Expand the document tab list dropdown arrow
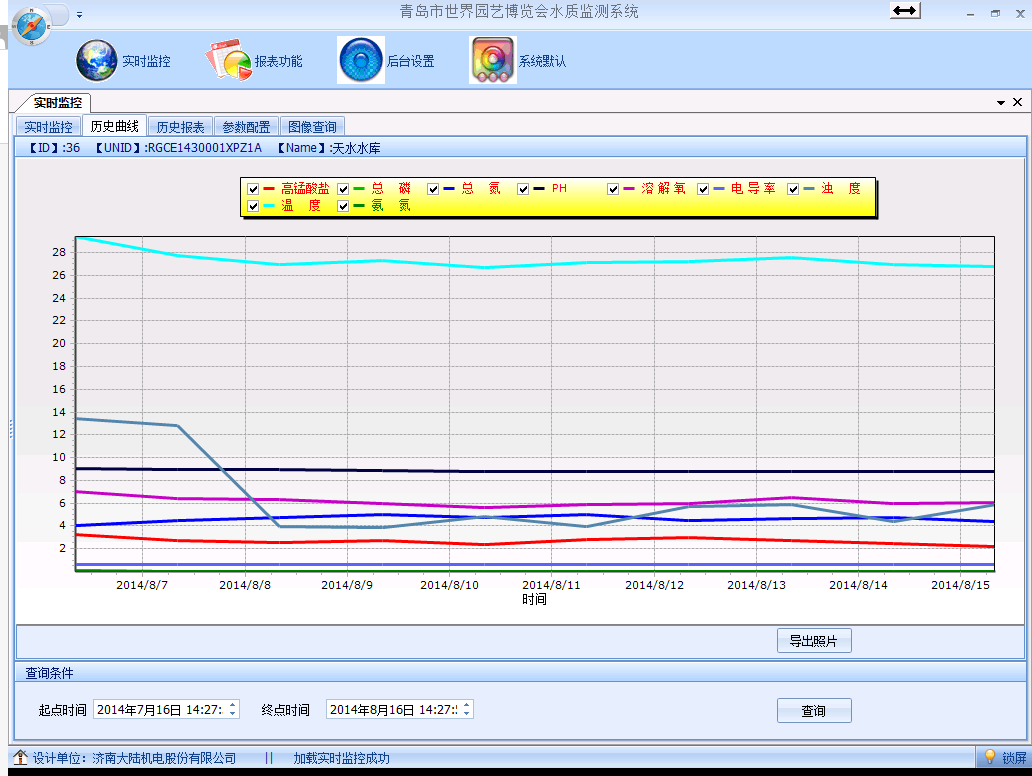The height and width of the screenshot is (776, 1032). pyautogui.click(x=1000, y=103)
